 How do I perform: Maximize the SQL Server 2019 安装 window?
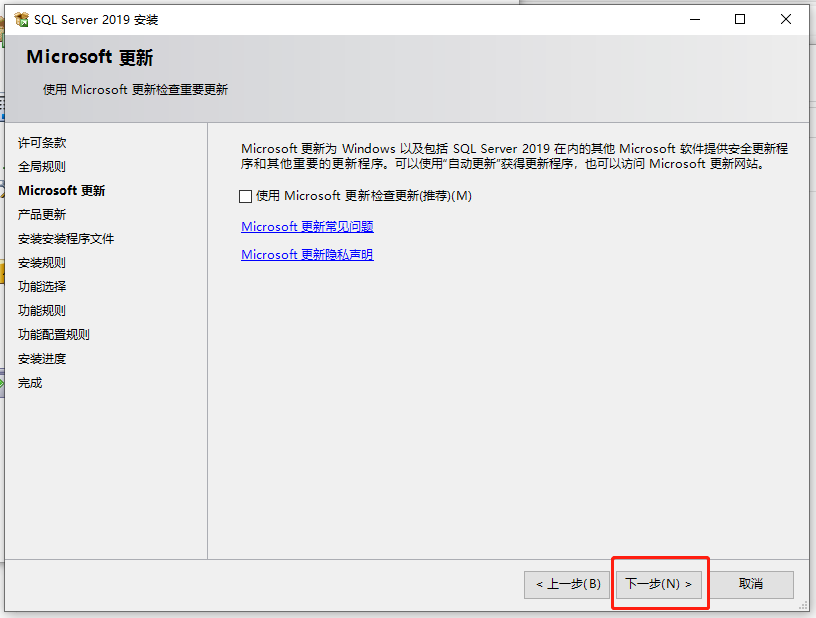(740, 20)
